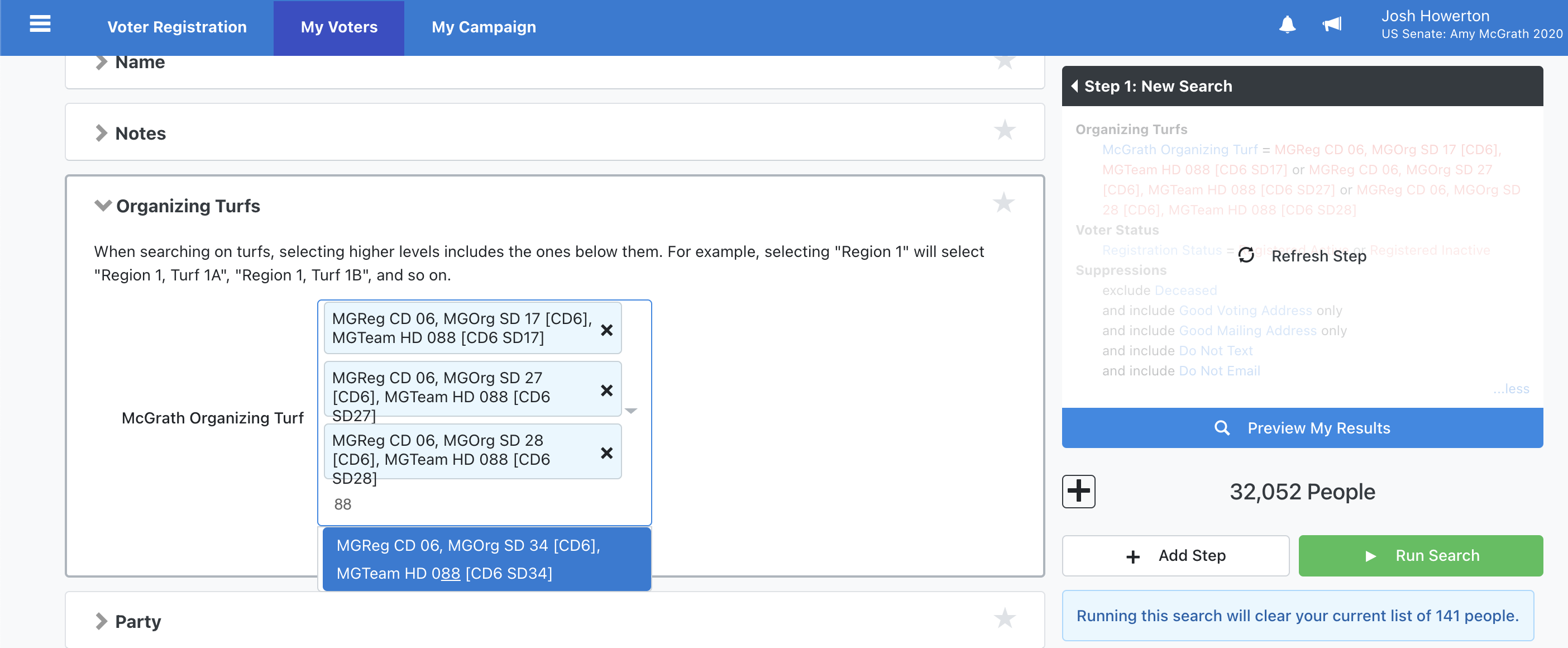This screenshot has width=1568, height=648.
Task: Toggle the Party section star
Action: click(1005, 618)
